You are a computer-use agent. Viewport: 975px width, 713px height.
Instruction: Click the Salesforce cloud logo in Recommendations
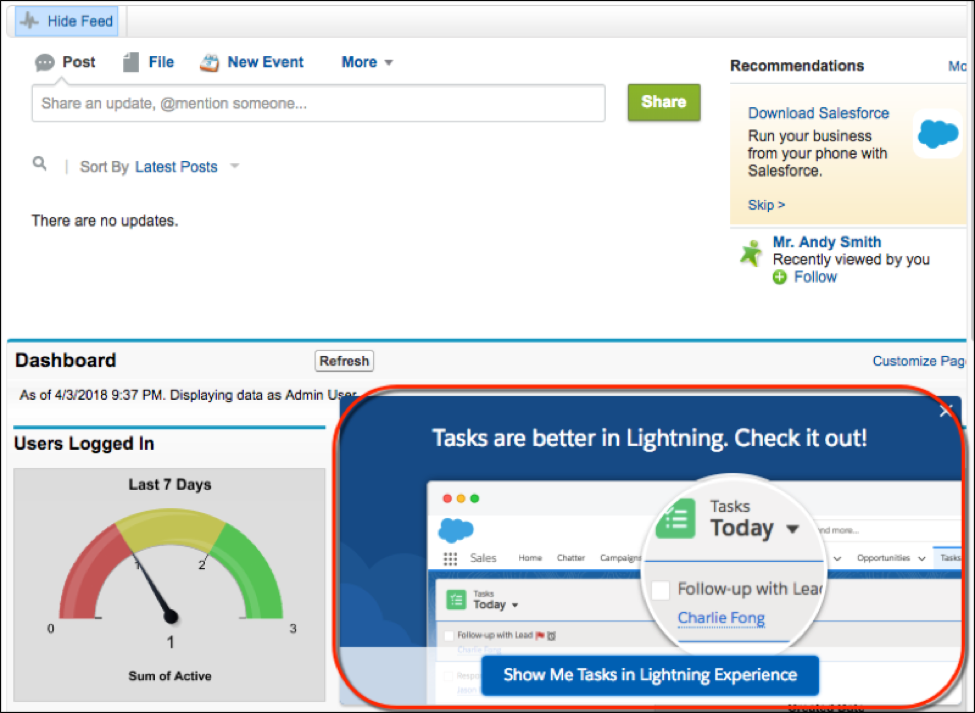pyautogui.click(x=937, y=133)
